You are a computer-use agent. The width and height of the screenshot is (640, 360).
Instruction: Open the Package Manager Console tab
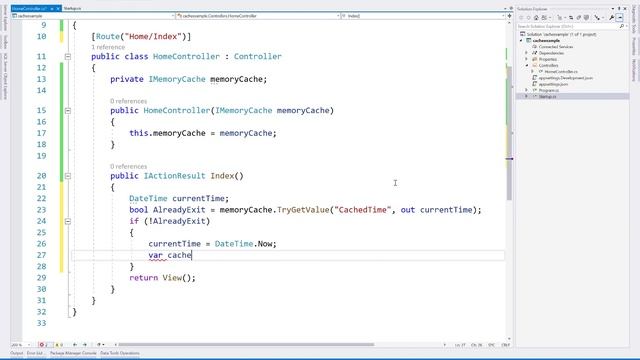73,353
